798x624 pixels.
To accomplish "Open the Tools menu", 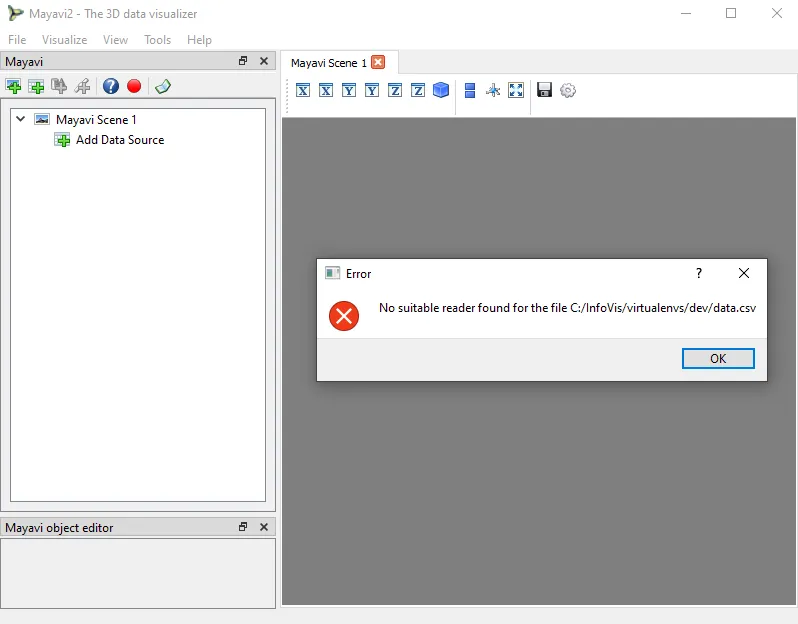I will pyautogui.click(x=157, y=40).
